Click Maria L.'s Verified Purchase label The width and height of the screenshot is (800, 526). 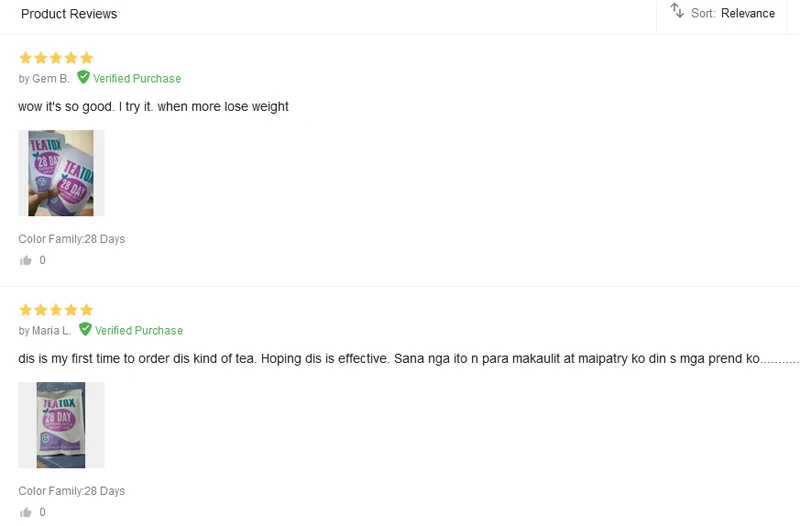click(139, 331)
